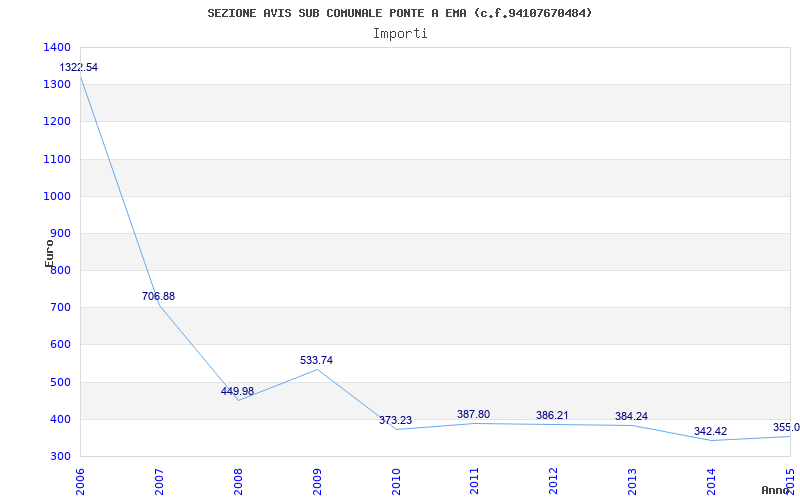
Task: Click the y-axis value 900
Action: [60, 234]
